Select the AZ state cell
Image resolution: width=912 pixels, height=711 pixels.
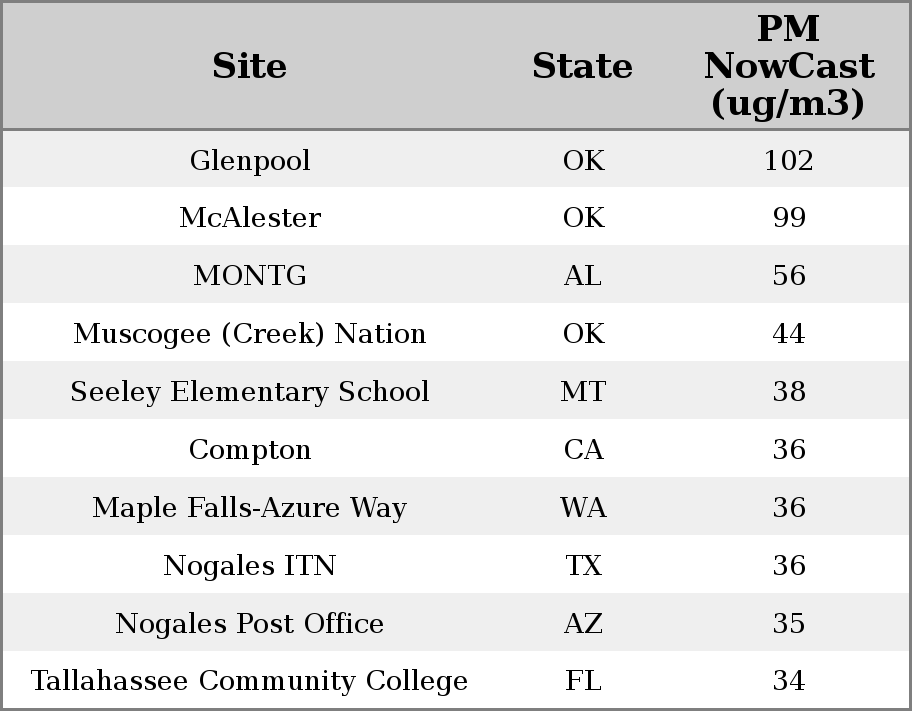582,624
